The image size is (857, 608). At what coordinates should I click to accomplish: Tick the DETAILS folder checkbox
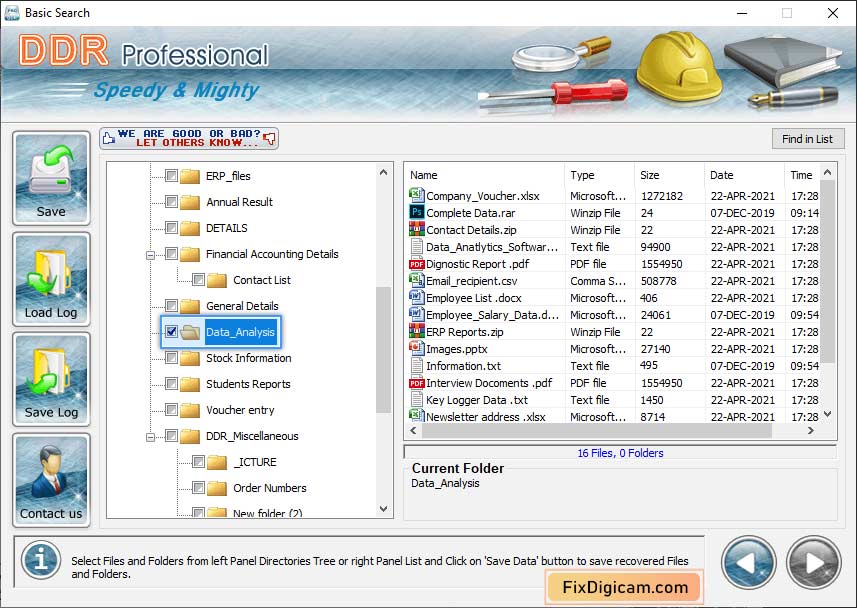(171, 227)
